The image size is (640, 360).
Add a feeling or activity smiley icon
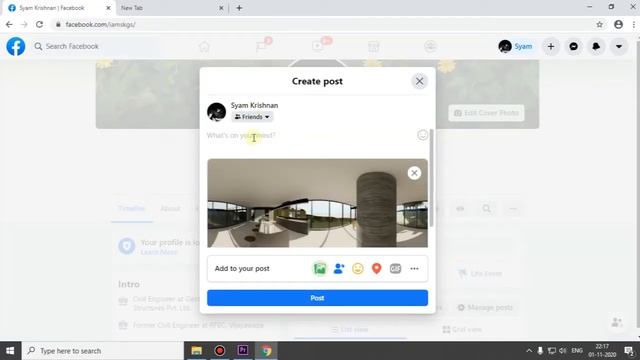[358, 269]
